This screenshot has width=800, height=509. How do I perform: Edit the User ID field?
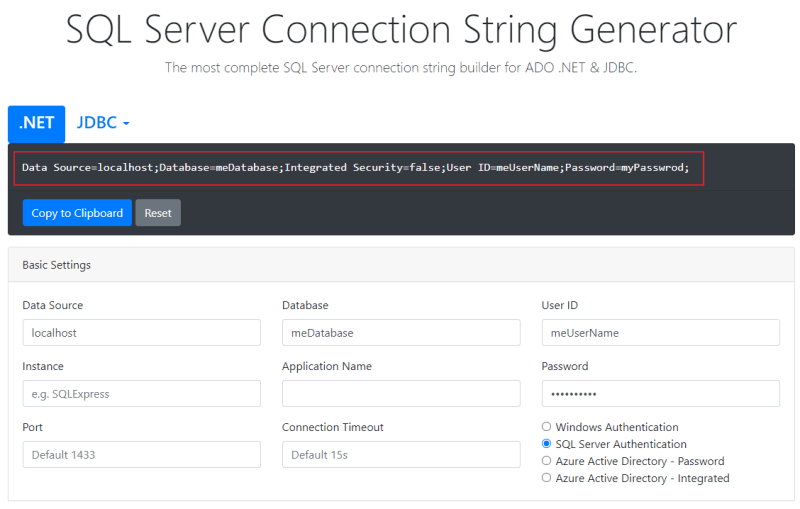[x=661, y=333]
